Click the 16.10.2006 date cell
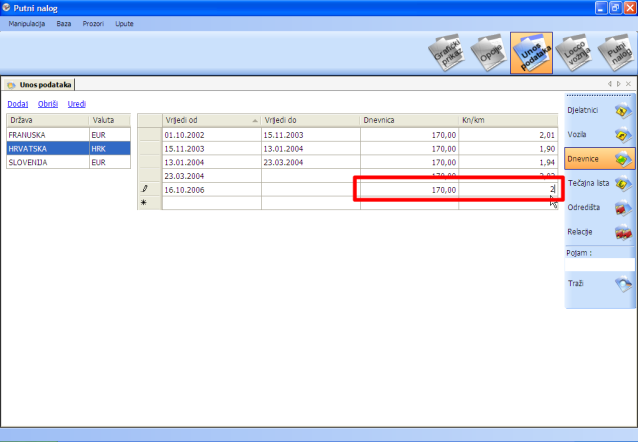 coord(212,190)
